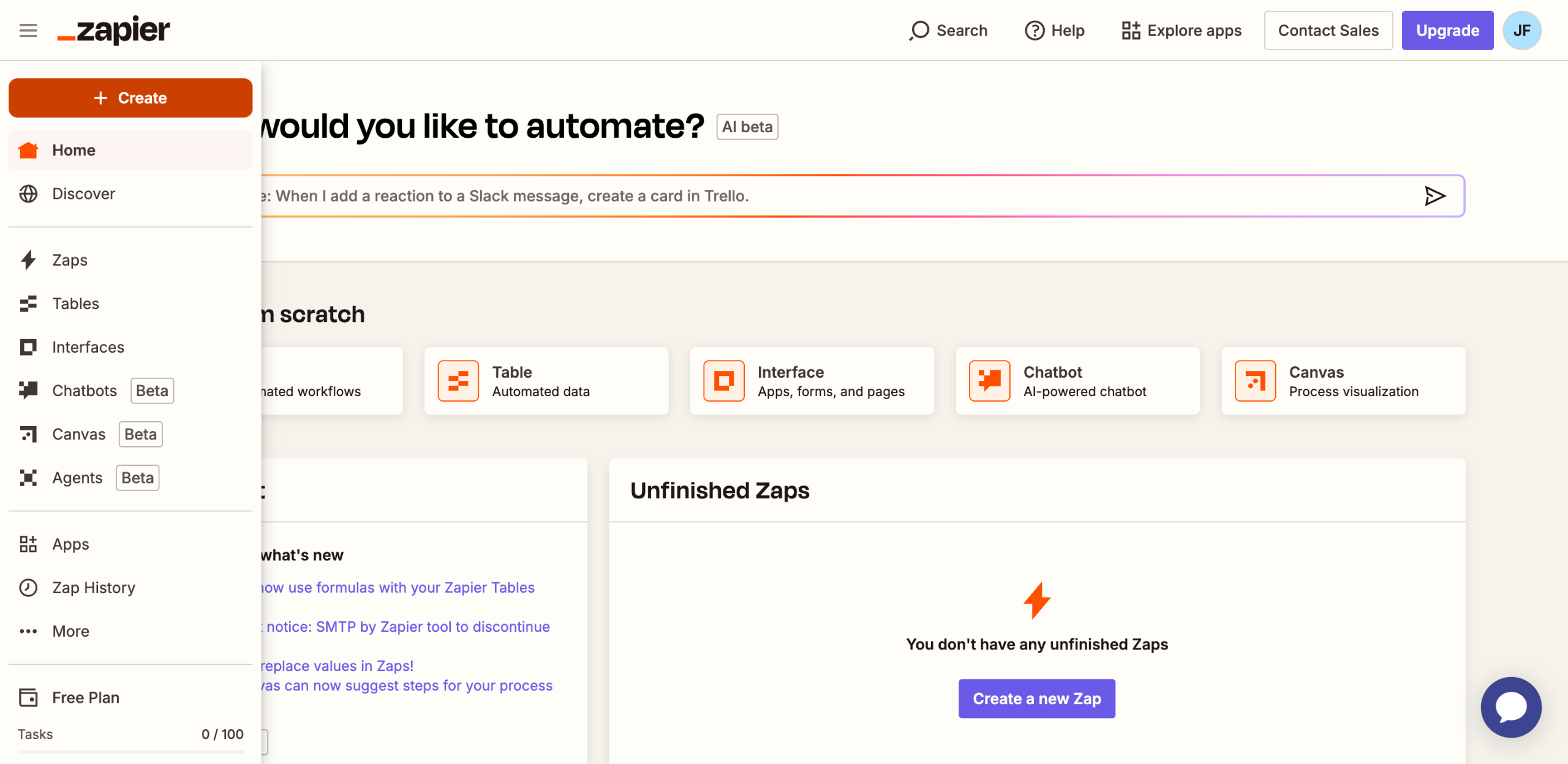Click the Upgrade button
Screen dimensions: 1568x764
tap(1447, 30)
